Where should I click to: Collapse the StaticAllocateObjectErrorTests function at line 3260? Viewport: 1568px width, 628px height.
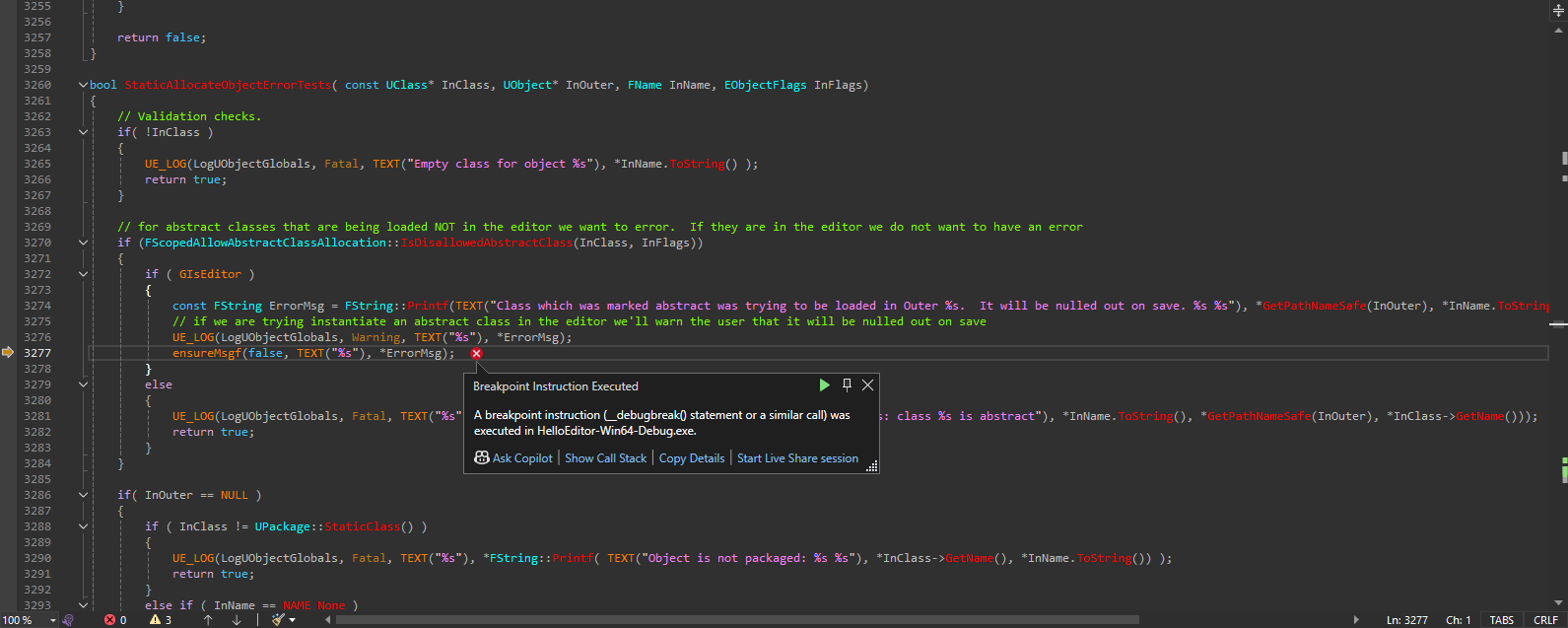83,85
